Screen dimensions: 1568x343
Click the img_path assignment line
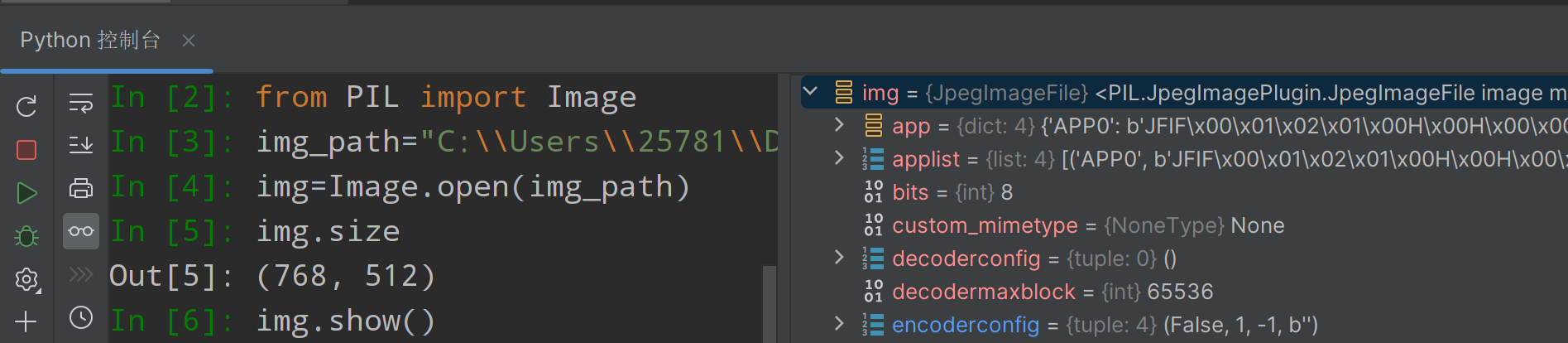tap(517, 142)
